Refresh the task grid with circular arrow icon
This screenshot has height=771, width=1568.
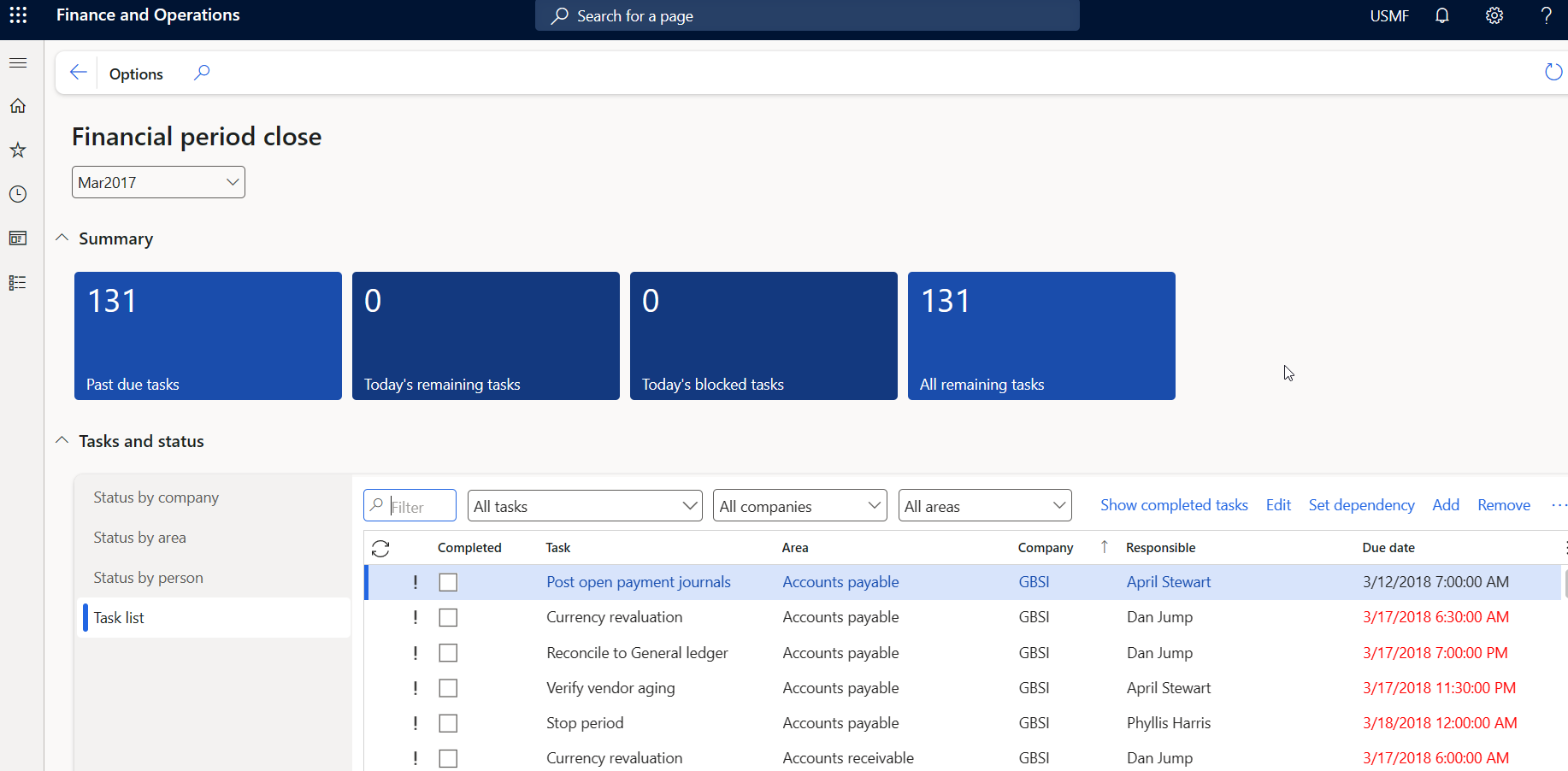pyautogui.click(x=380, y=548)
